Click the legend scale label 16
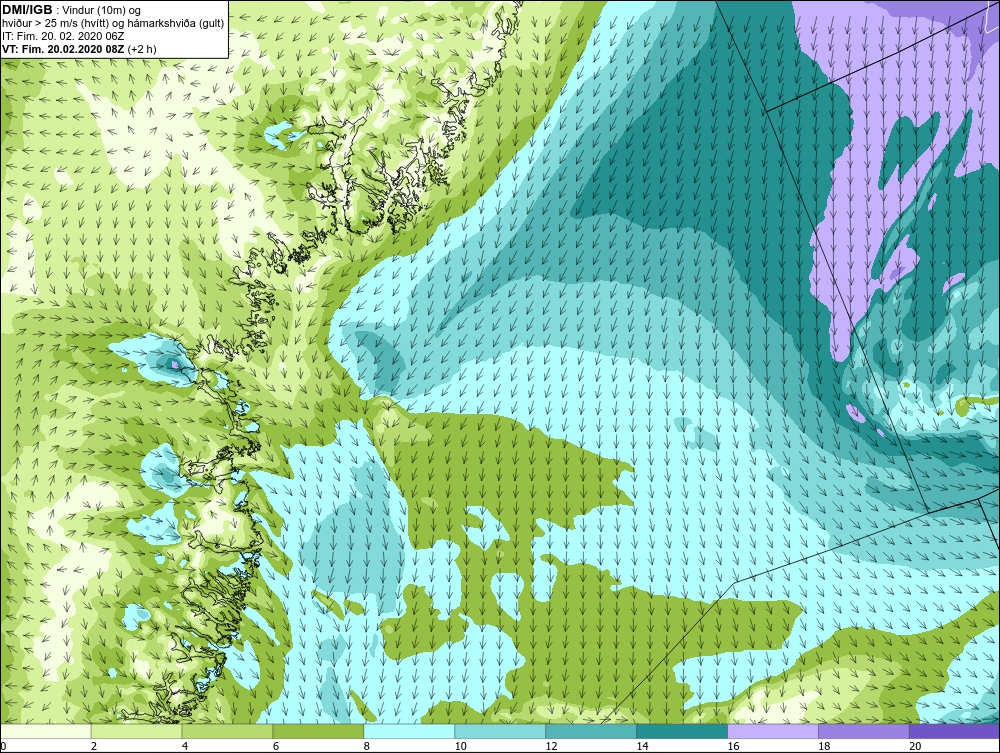The height and width of the screenshot is (753, 1000). tap(733, 746)
